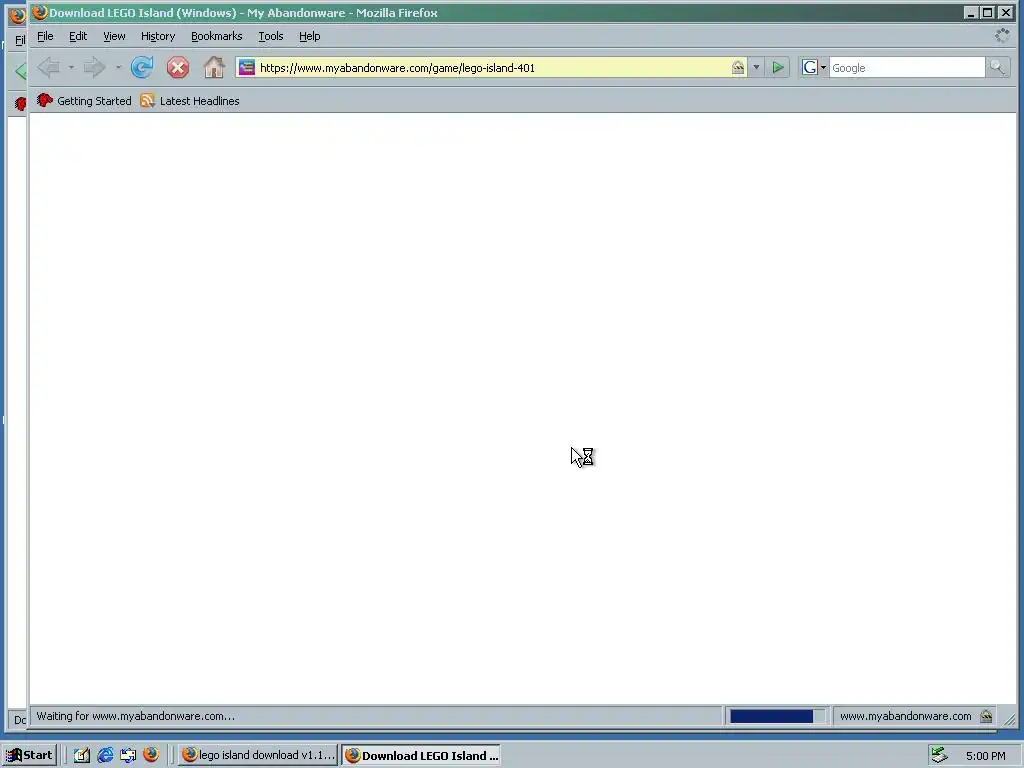Image resolution: width=1024 pixels, height=768 pixels.
Task: Open the back history dropdown arrow
Action: click(71, 67)
